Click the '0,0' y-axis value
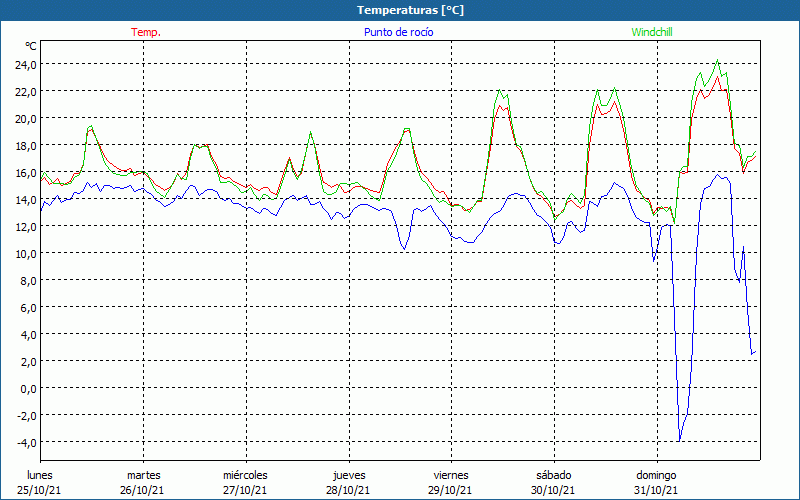 coord(28,388)
